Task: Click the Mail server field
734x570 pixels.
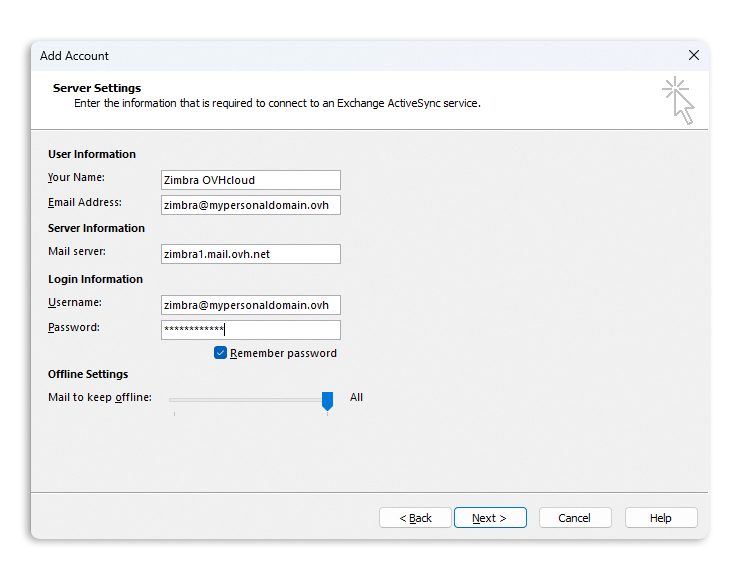Action: pos(250,254)
